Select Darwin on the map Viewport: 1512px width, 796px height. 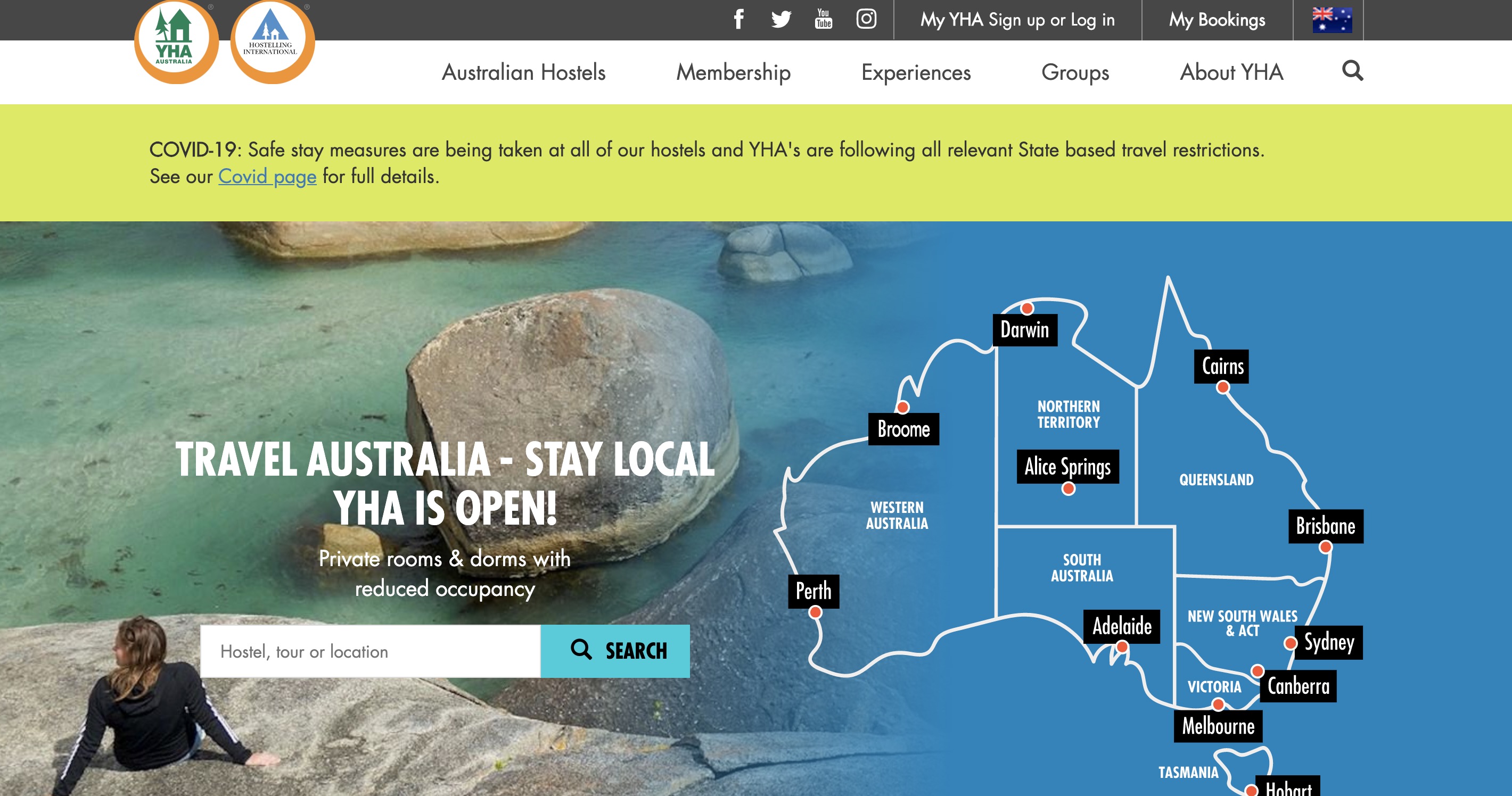(1025, 330)
